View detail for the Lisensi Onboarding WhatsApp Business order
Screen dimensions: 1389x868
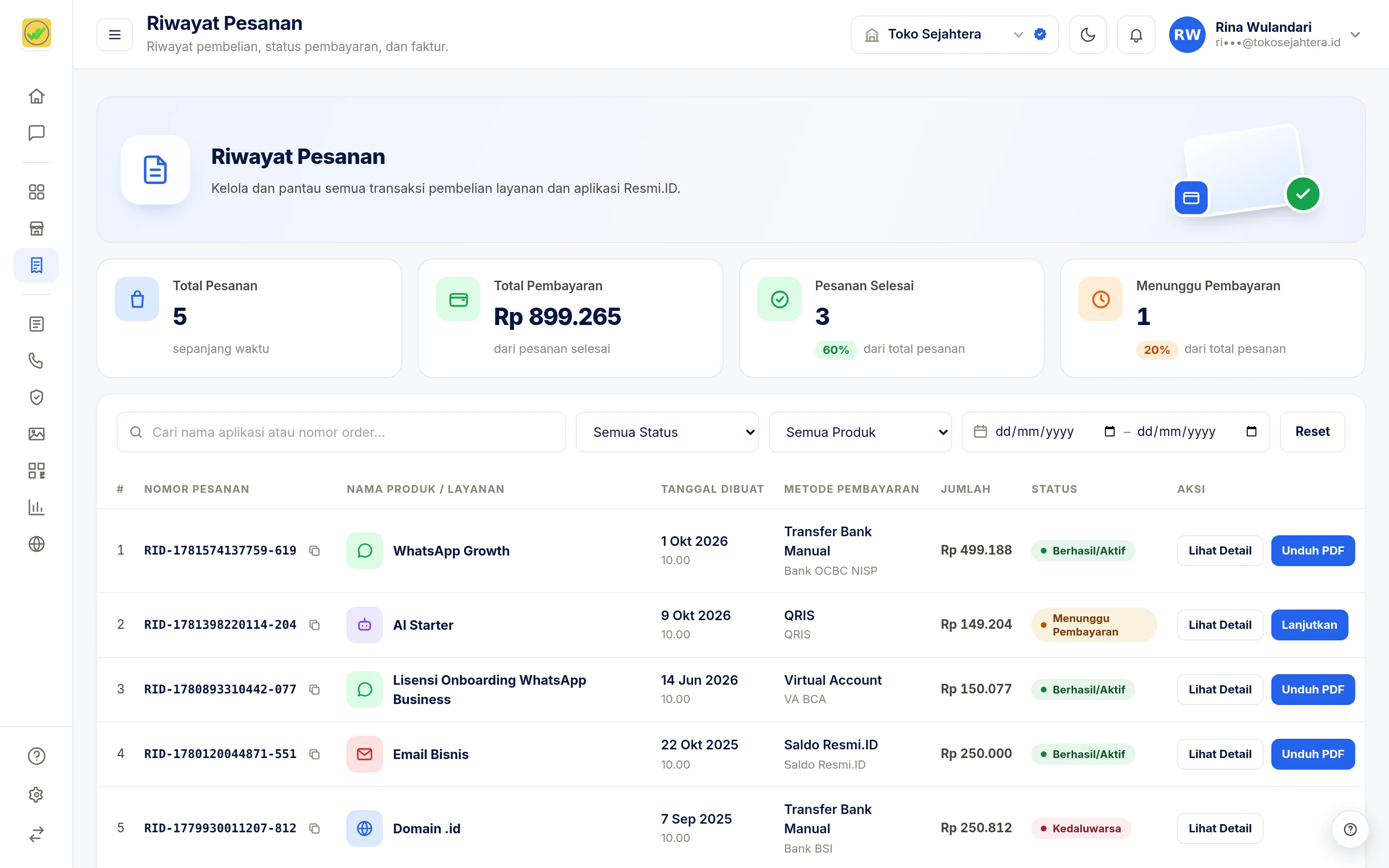click(x=1220, y=690)
